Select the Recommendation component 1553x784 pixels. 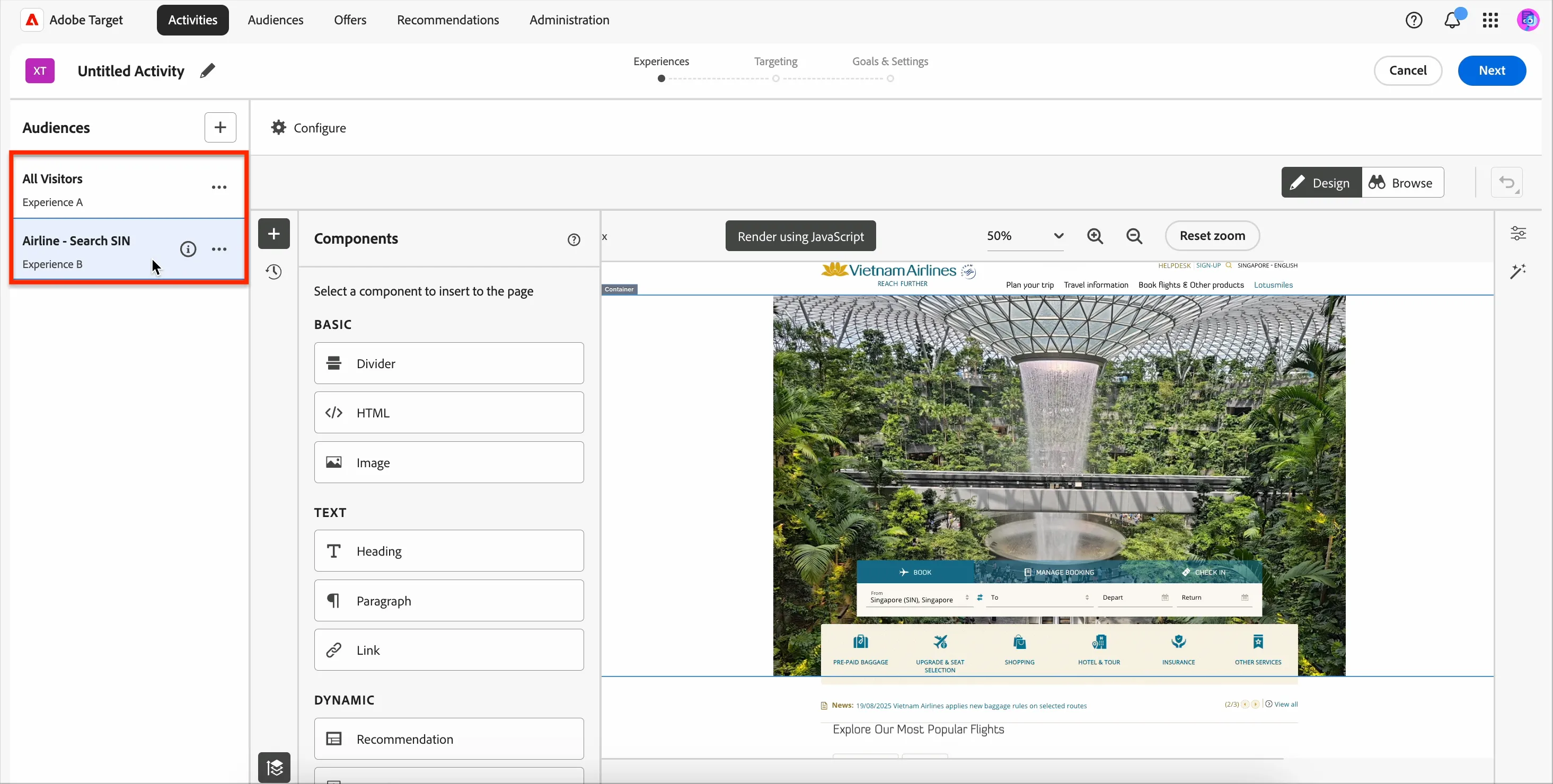point(448,739)
